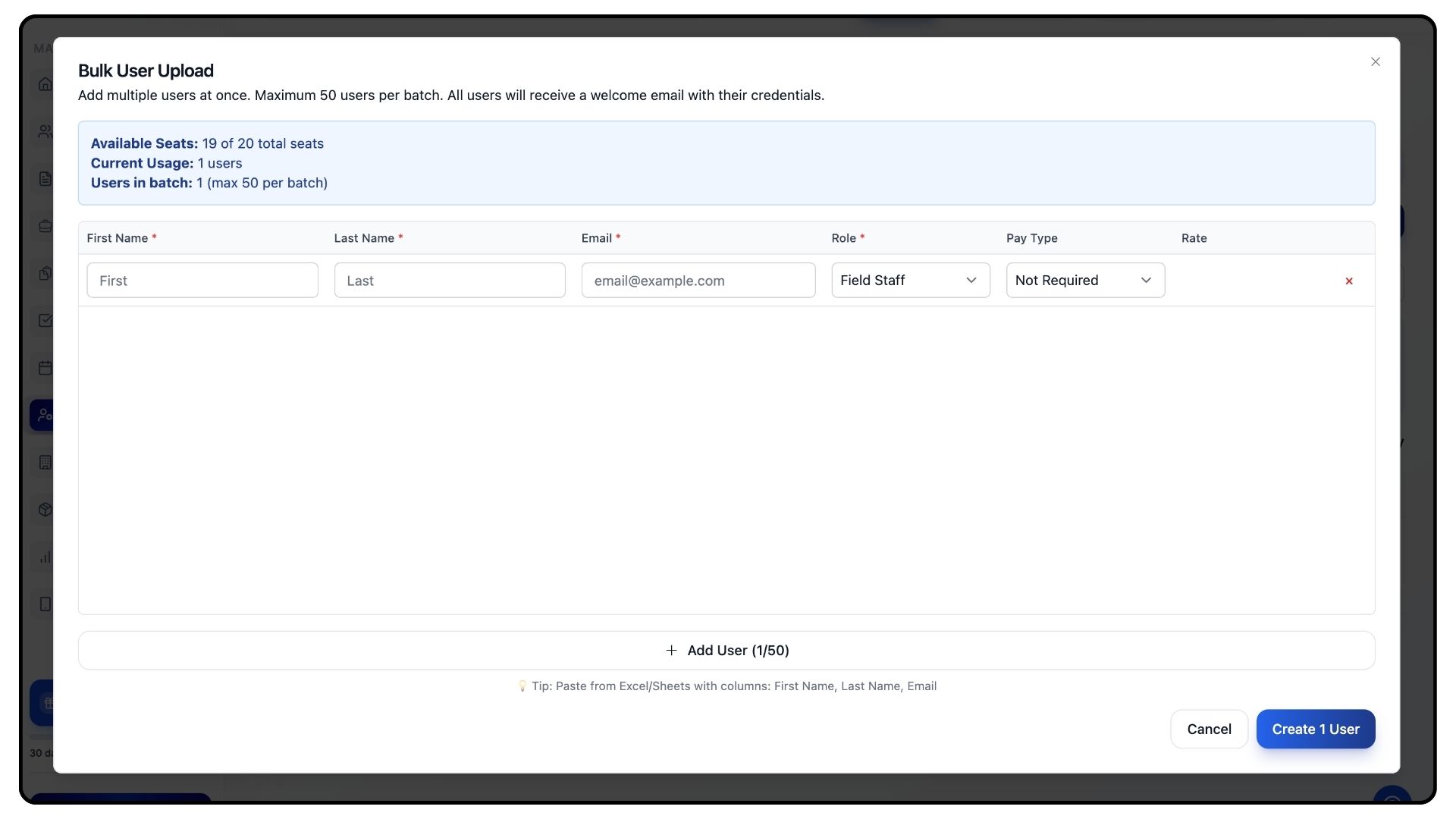The height and width of the screenshot is (819, 1456).
Task: Click the Create 1 User button
Action: tap(1315, 730)
